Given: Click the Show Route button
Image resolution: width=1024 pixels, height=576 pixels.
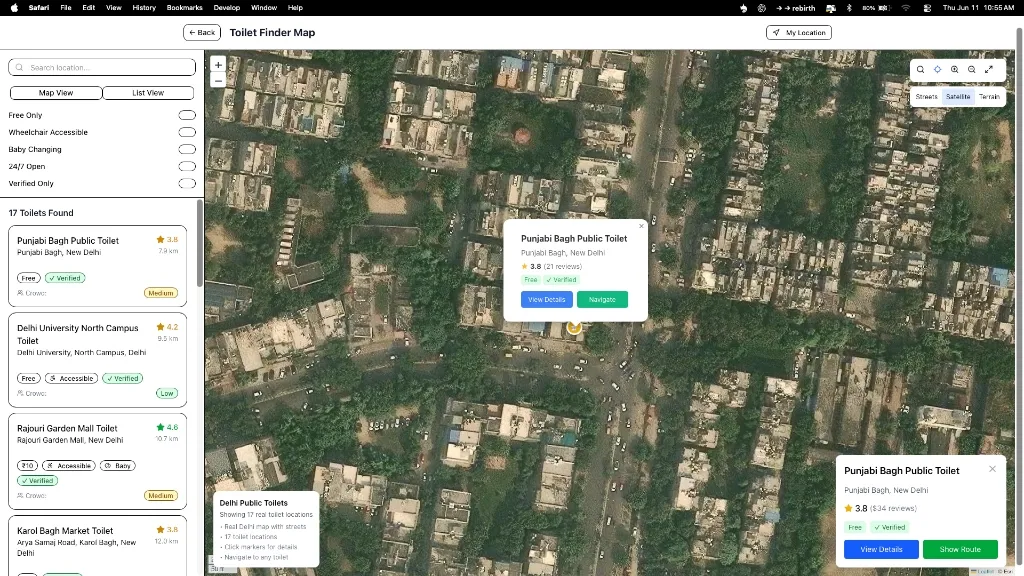Looking at the screenshot, I should click(x=960, y=549).
